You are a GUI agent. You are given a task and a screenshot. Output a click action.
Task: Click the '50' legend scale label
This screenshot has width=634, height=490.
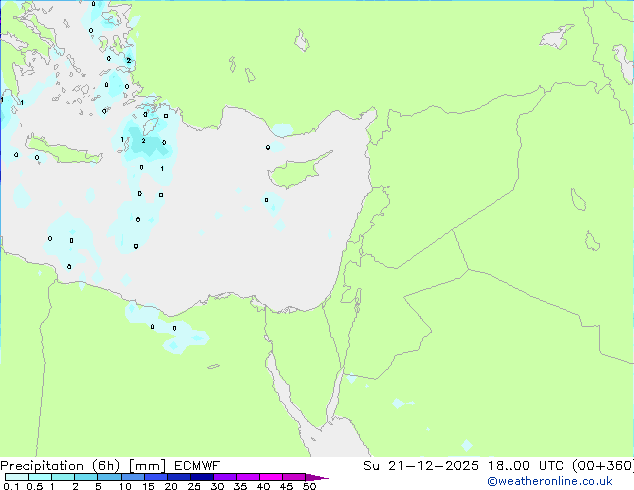click(x=310, y=486)
